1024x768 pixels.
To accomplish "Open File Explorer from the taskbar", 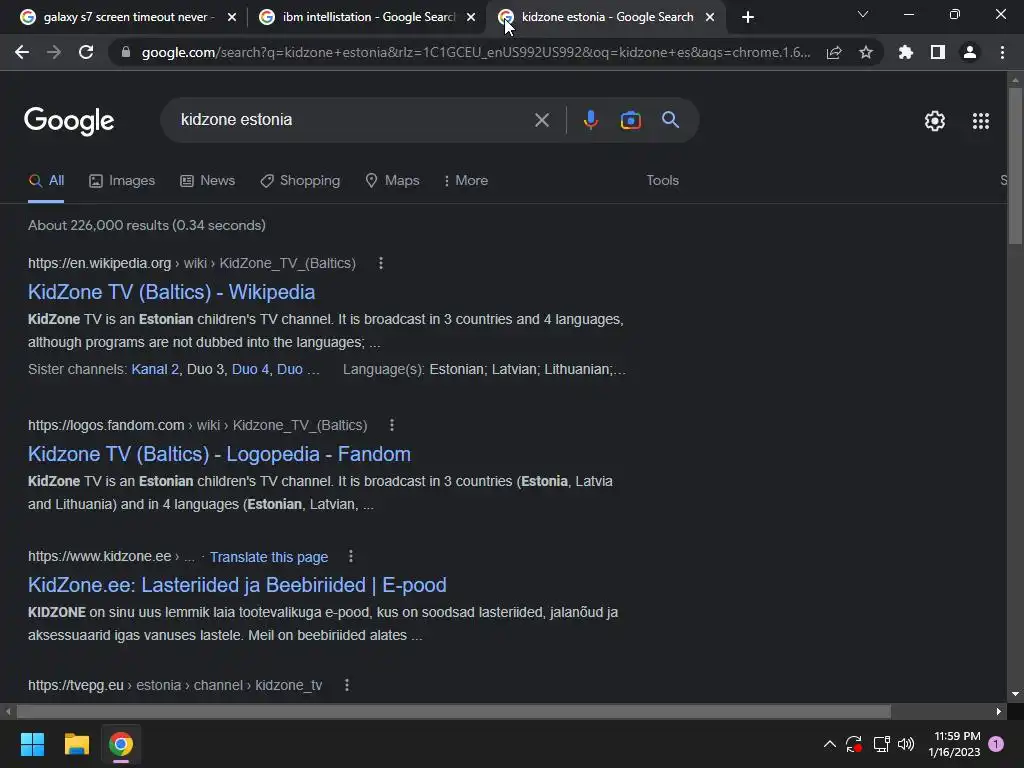I will click(76, 744).
